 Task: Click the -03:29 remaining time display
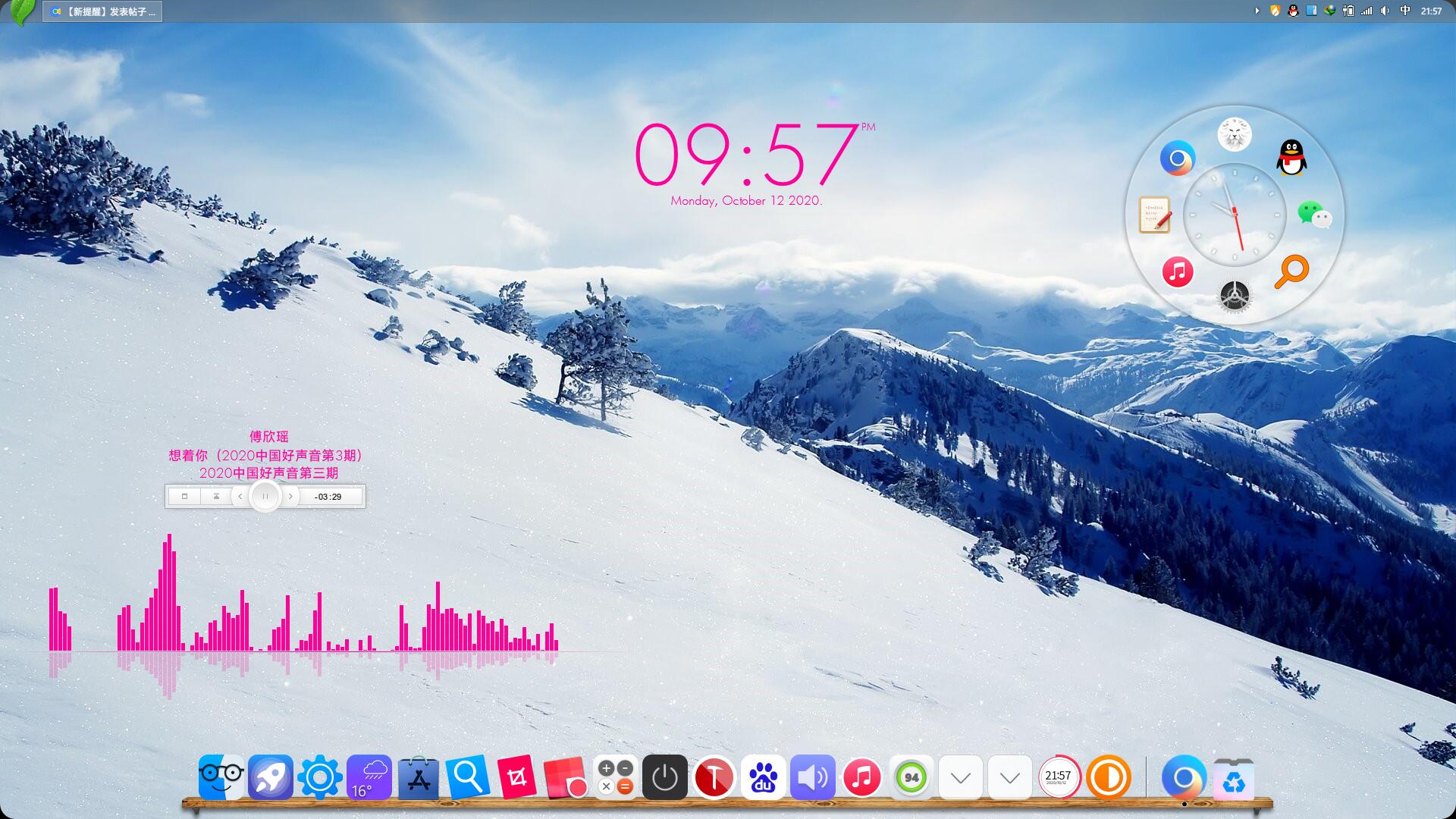(x=328, y=497)
